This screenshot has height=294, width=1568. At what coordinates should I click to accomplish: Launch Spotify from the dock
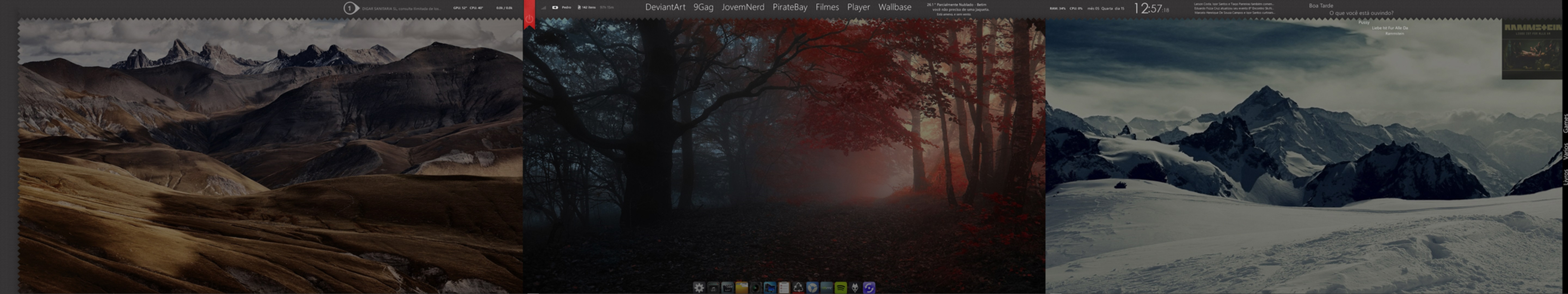pos(841,288)
